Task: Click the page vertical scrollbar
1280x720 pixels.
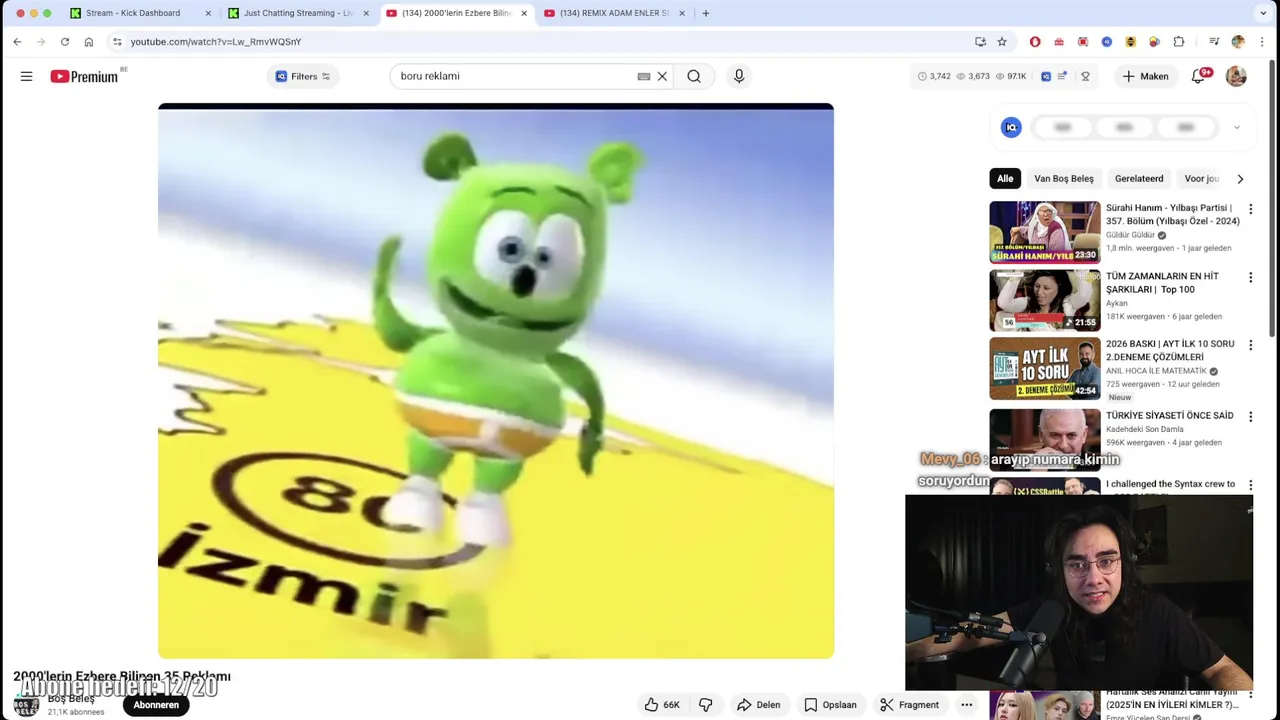Action: tap(1272, 200)
